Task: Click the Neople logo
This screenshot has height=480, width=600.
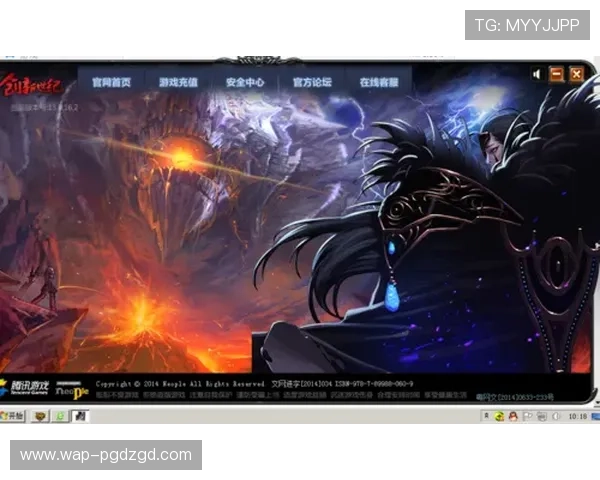Action: (x=72, y=390)
